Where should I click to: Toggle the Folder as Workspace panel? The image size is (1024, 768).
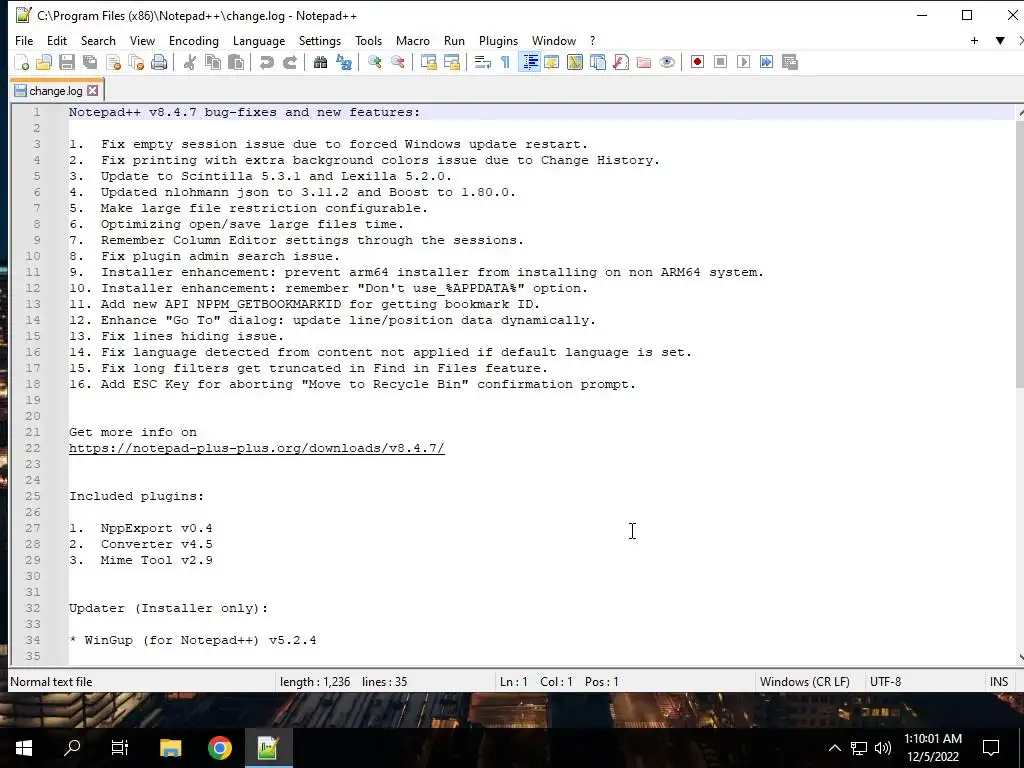pyautogui.click(x=644, y=62)
